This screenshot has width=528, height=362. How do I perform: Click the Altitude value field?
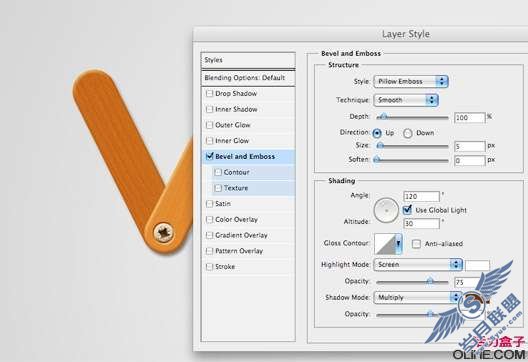coord(421,223)
